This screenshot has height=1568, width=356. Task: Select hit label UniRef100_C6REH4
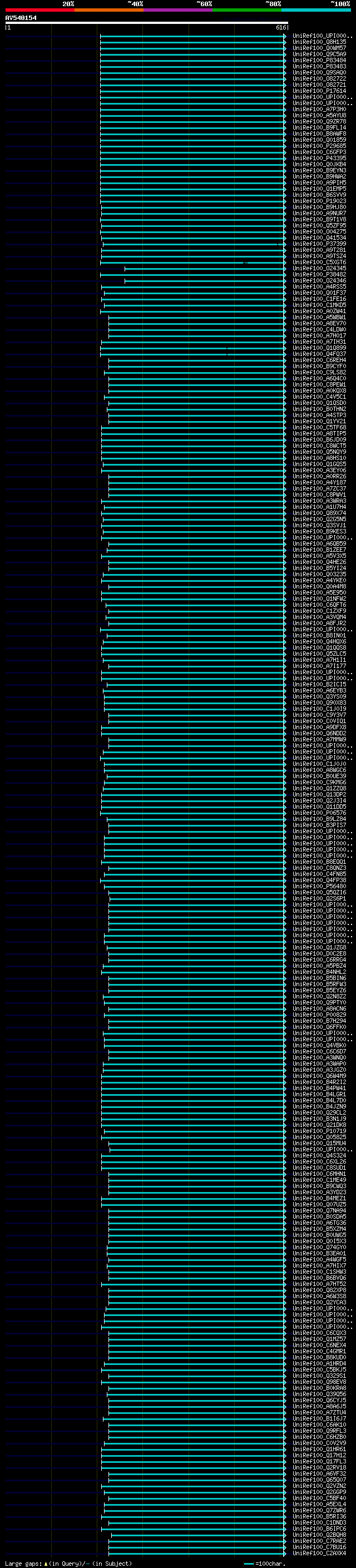coord(319,360)
